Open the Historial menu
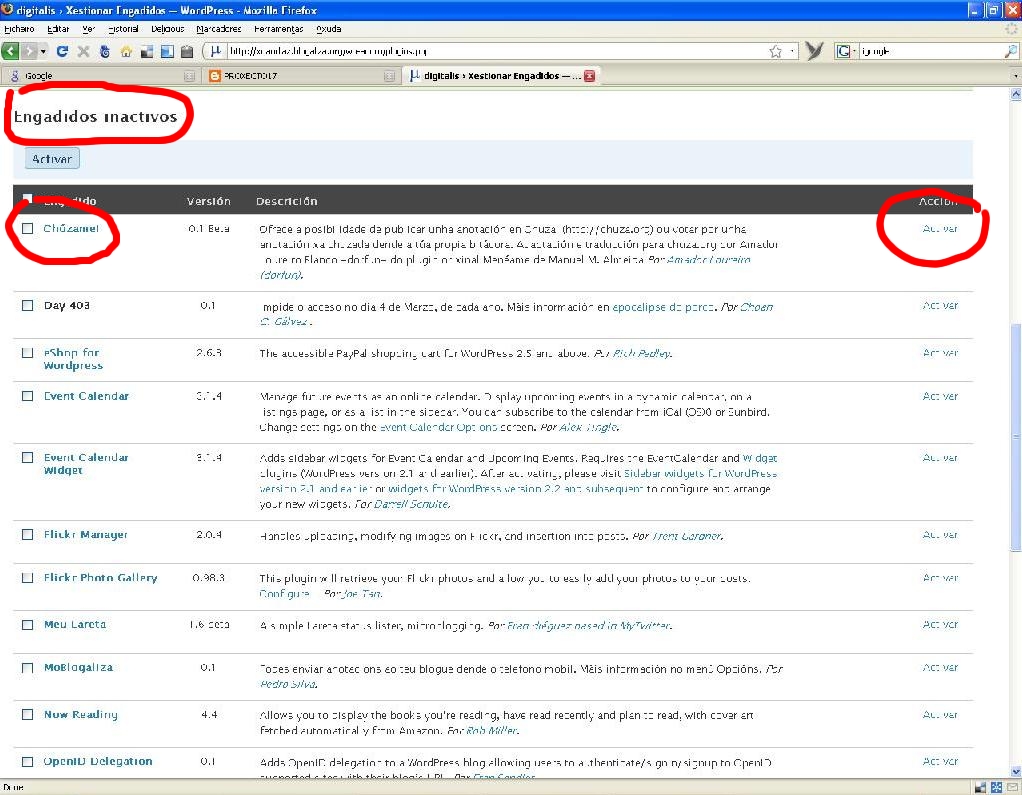The height and width of the screenshot is (795, 1022). click(123, 29)
